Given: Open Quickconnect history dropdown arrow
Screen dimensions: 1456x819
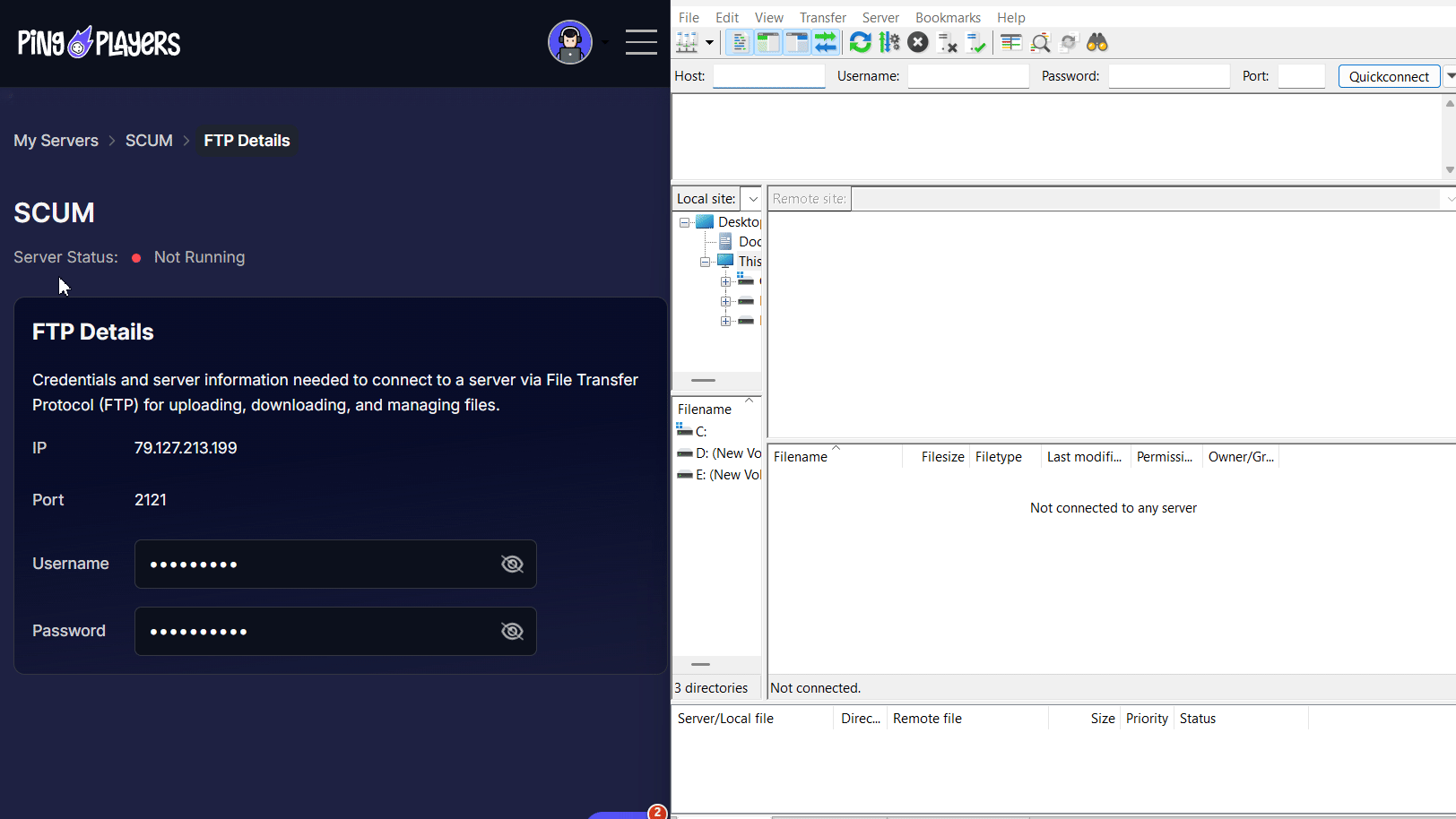Looking at the screenshot, I should 1450,76.
